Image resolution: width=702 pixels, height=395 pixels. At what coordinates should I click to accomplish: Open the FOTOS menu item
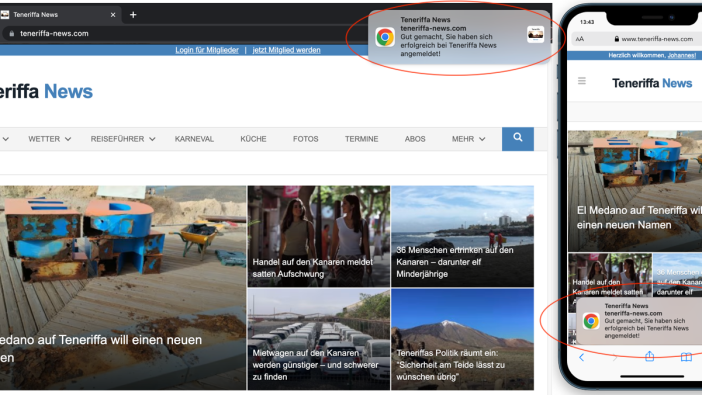(x=305, y=139)
